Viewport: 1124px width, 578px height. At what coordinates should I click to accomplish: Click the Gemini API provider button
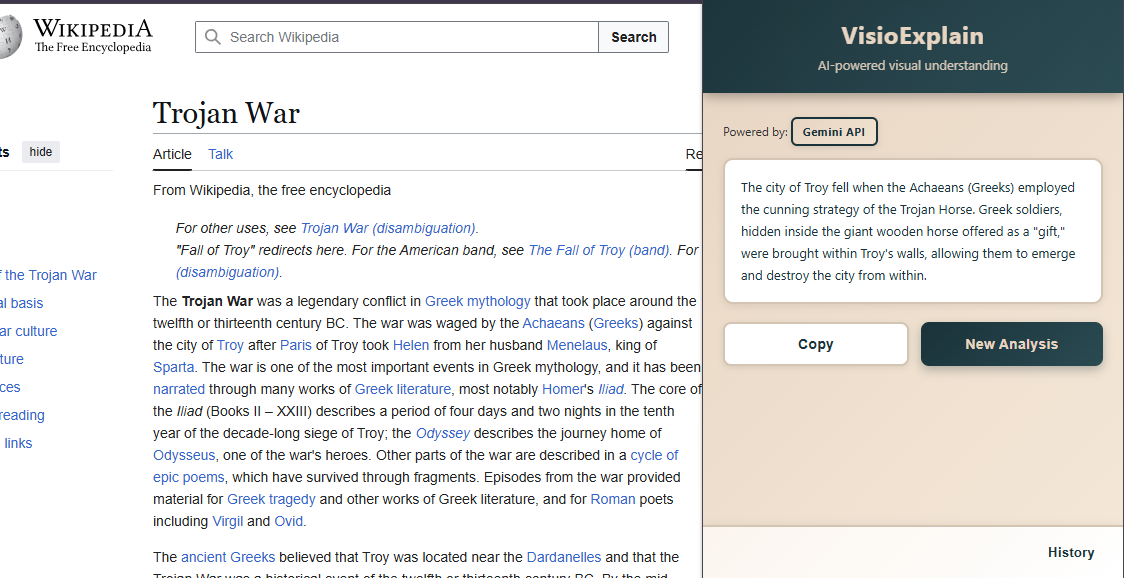tap(834, 132)
